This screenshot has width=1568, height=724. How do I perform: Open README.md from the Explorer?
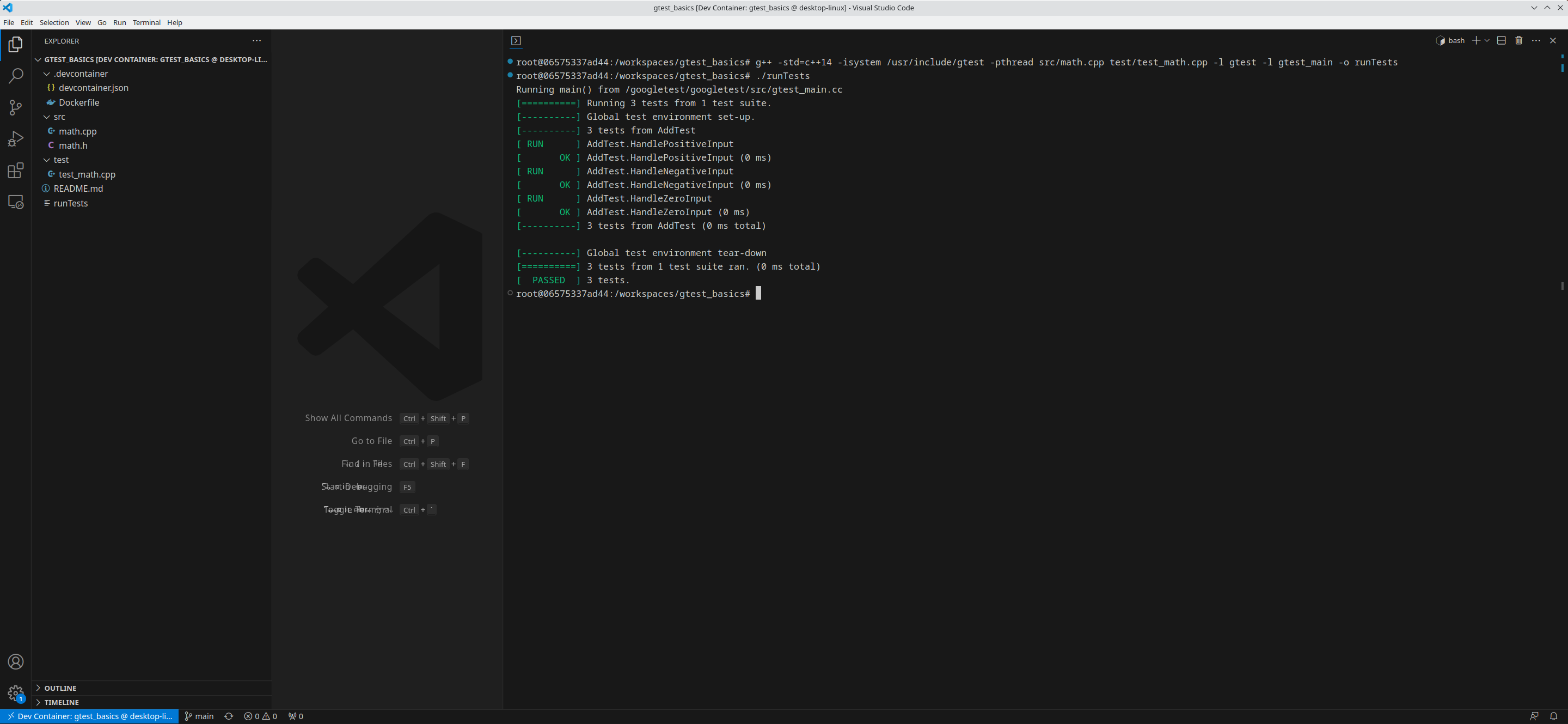[x=78, y=188]
